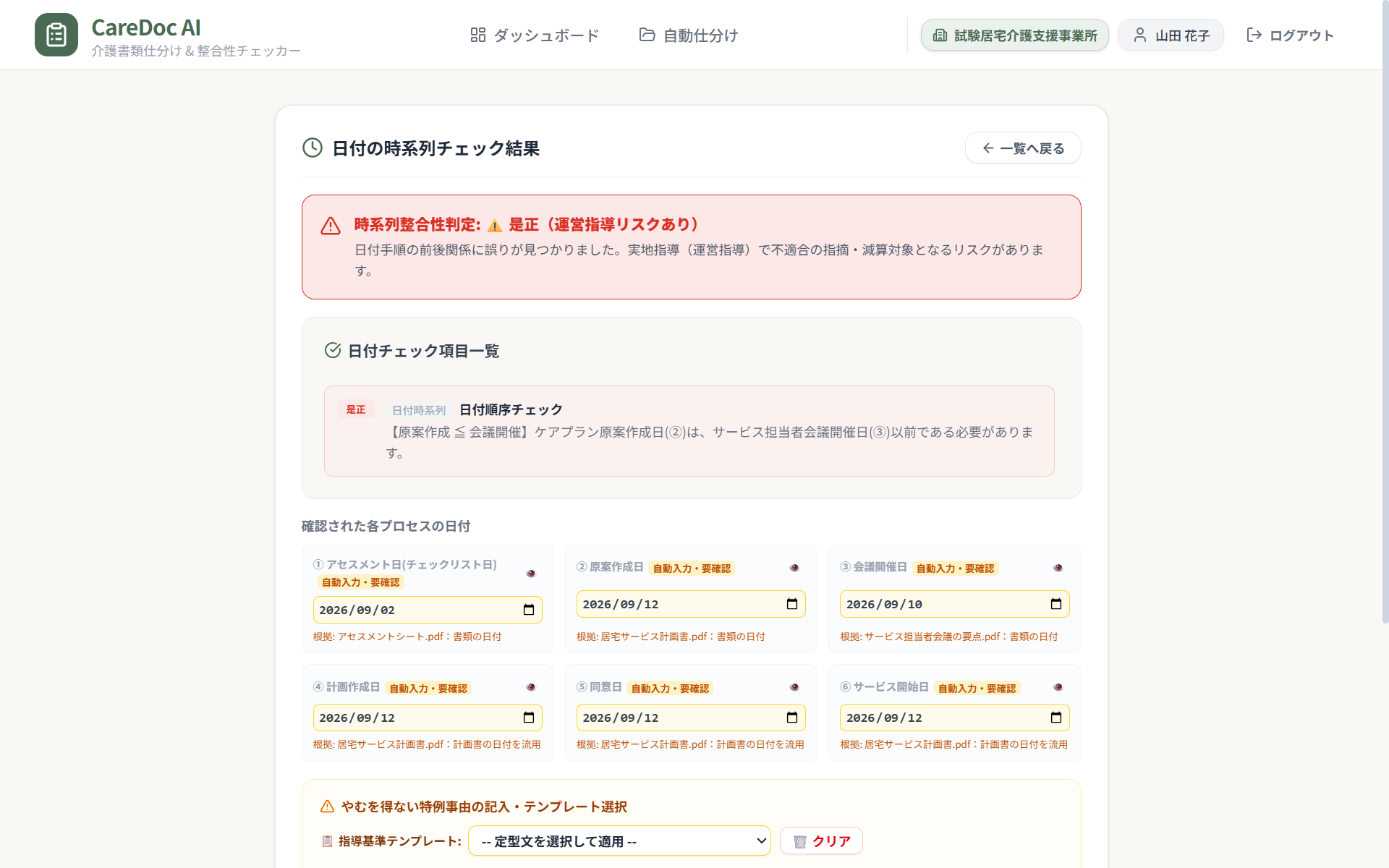
Task: Click the eye icon on 同意日 card
Action: click(794, 687)
